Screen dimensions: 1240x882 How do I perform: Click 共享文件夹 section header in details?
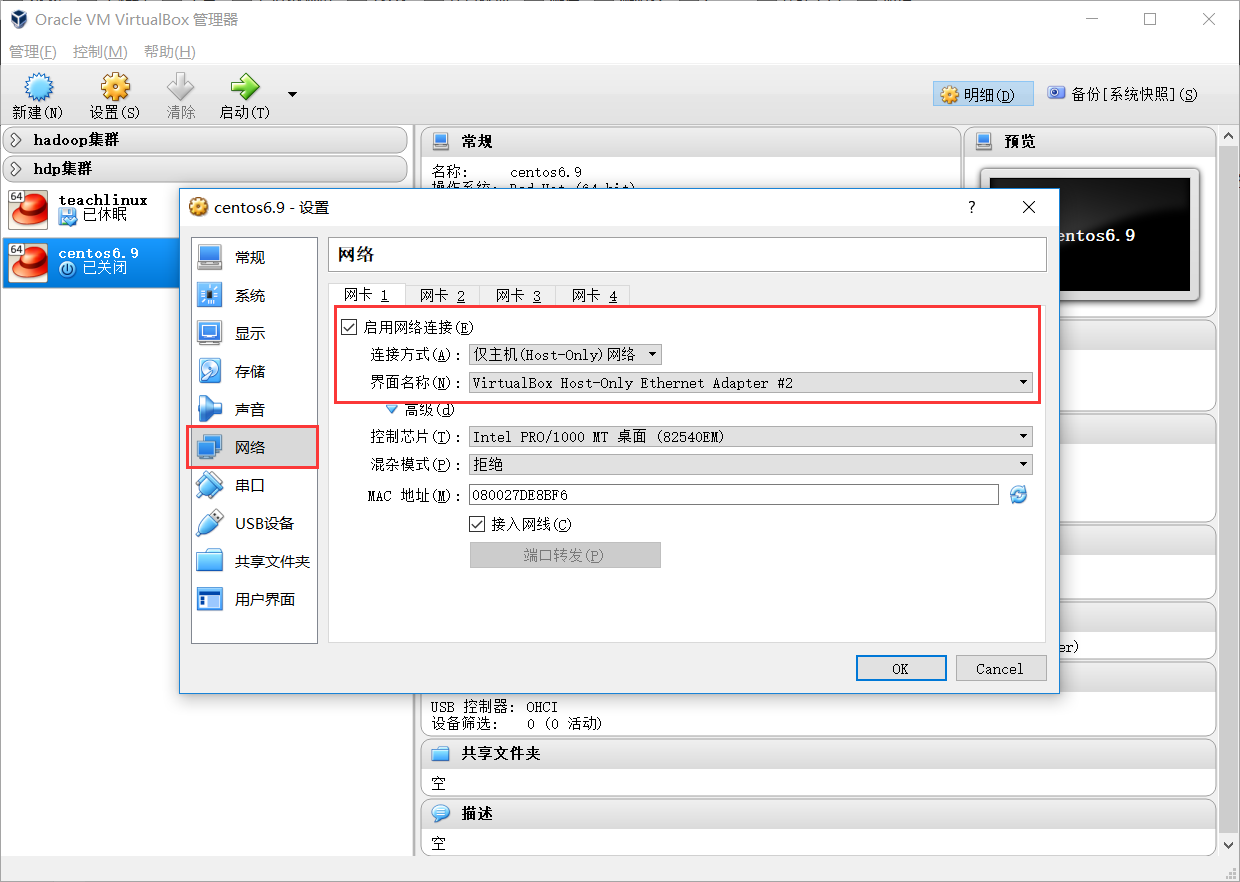click(818, 753)
